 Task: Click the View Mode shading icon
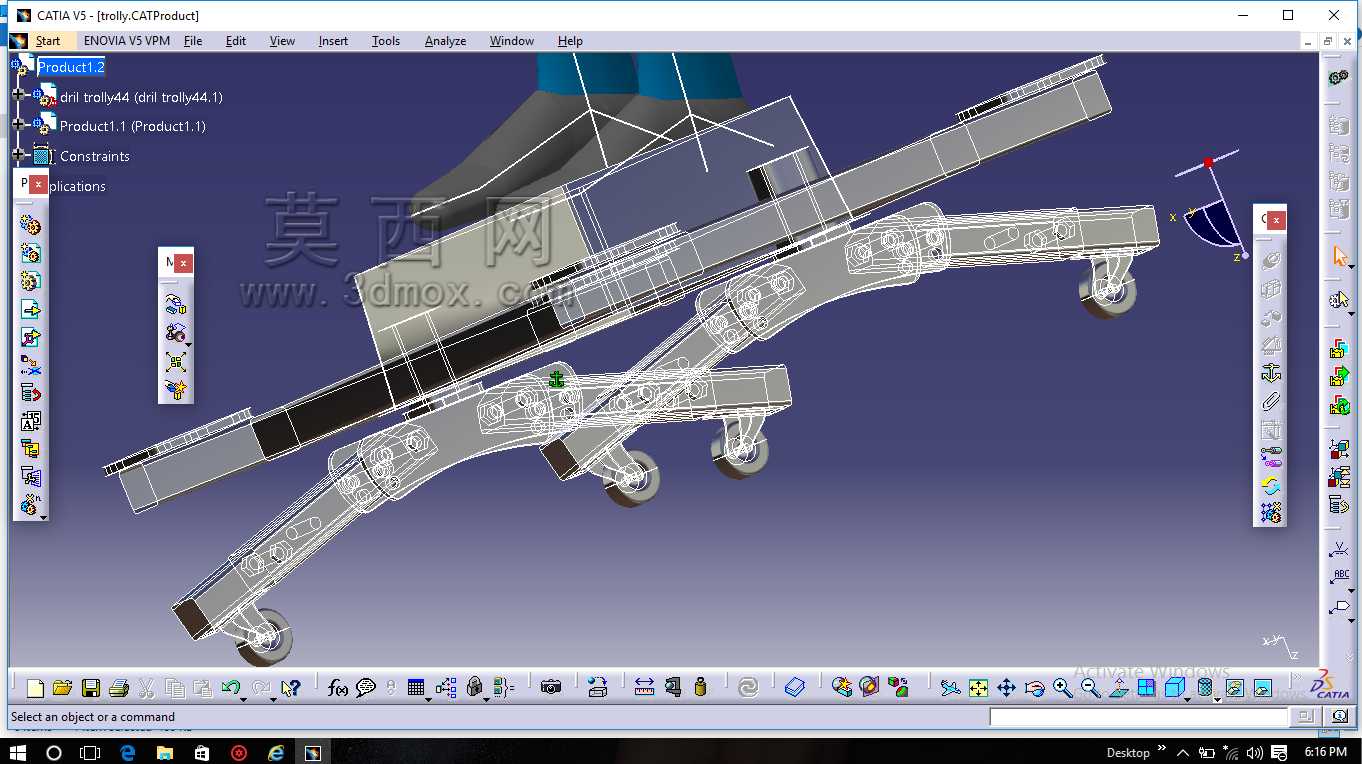coord(1205,688)
